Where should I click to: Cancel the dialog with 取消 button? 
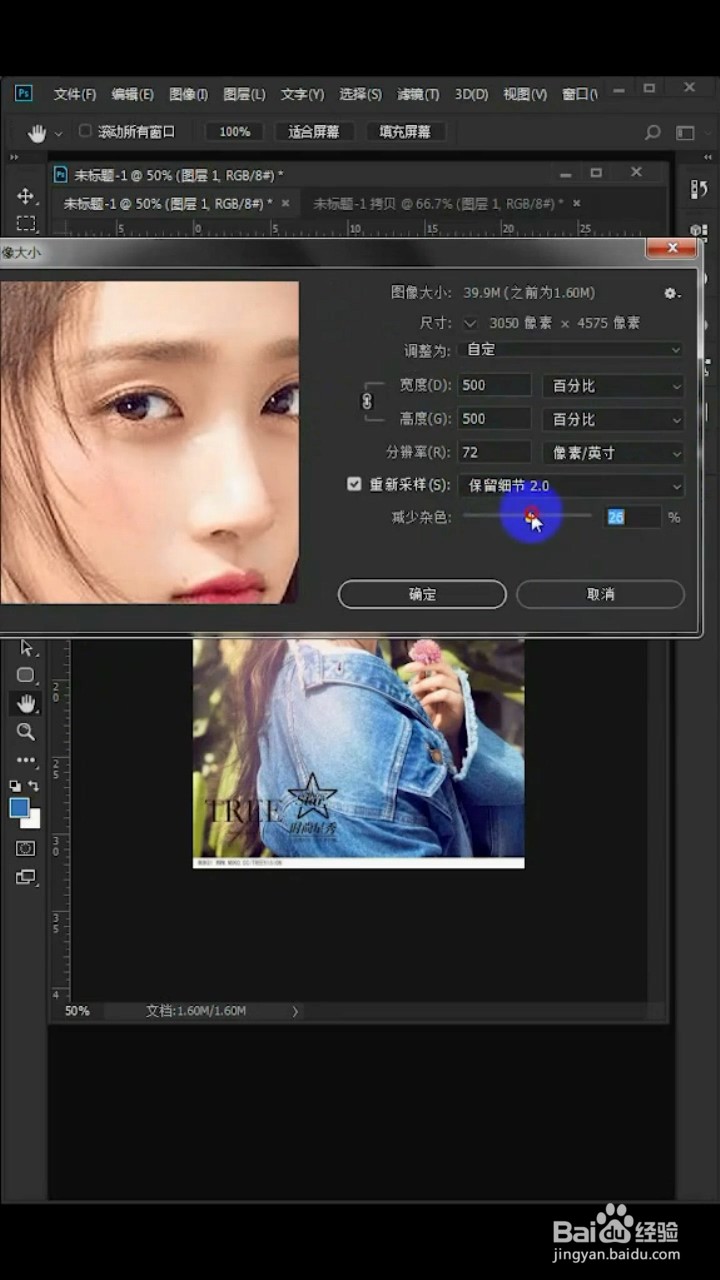click(600, 594)
